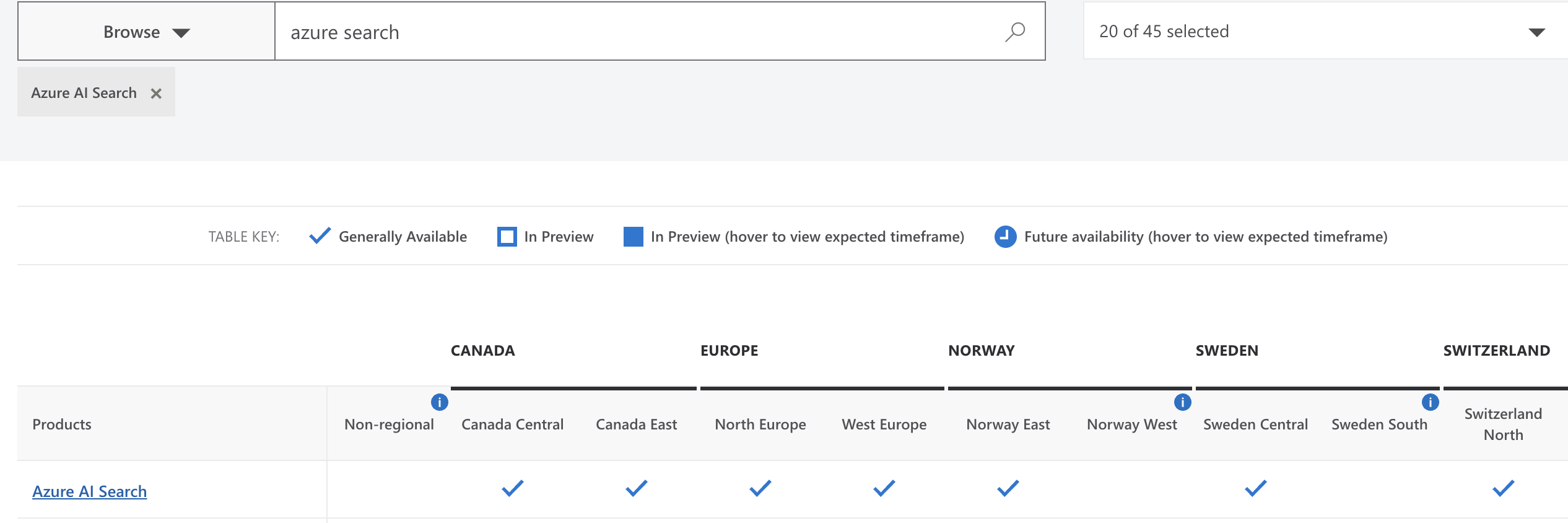Click the In Preview outlined square icon
The width and height of the screenshot is (1568, 523).
pos(507,237)
